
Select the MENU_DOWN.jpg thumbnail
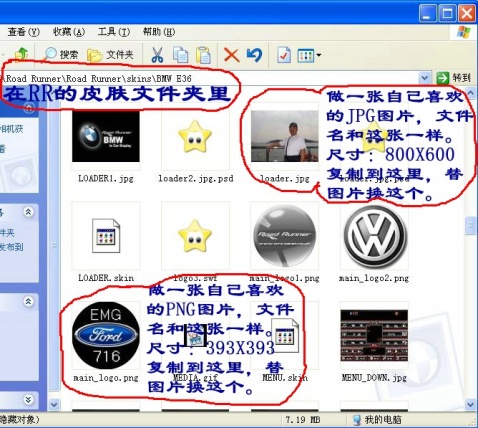point(374,335)
